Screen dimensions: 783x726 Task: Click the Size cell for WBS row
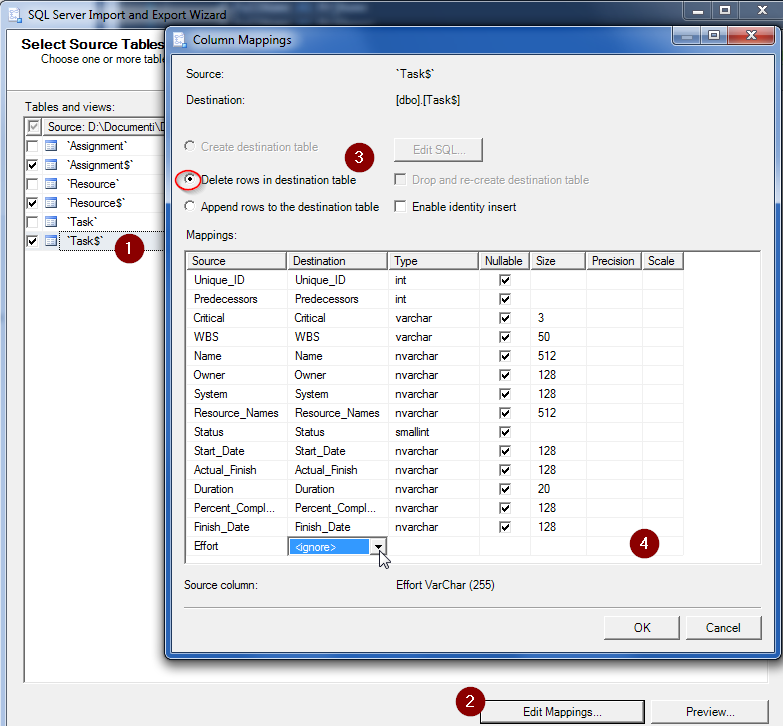[557, 337]
